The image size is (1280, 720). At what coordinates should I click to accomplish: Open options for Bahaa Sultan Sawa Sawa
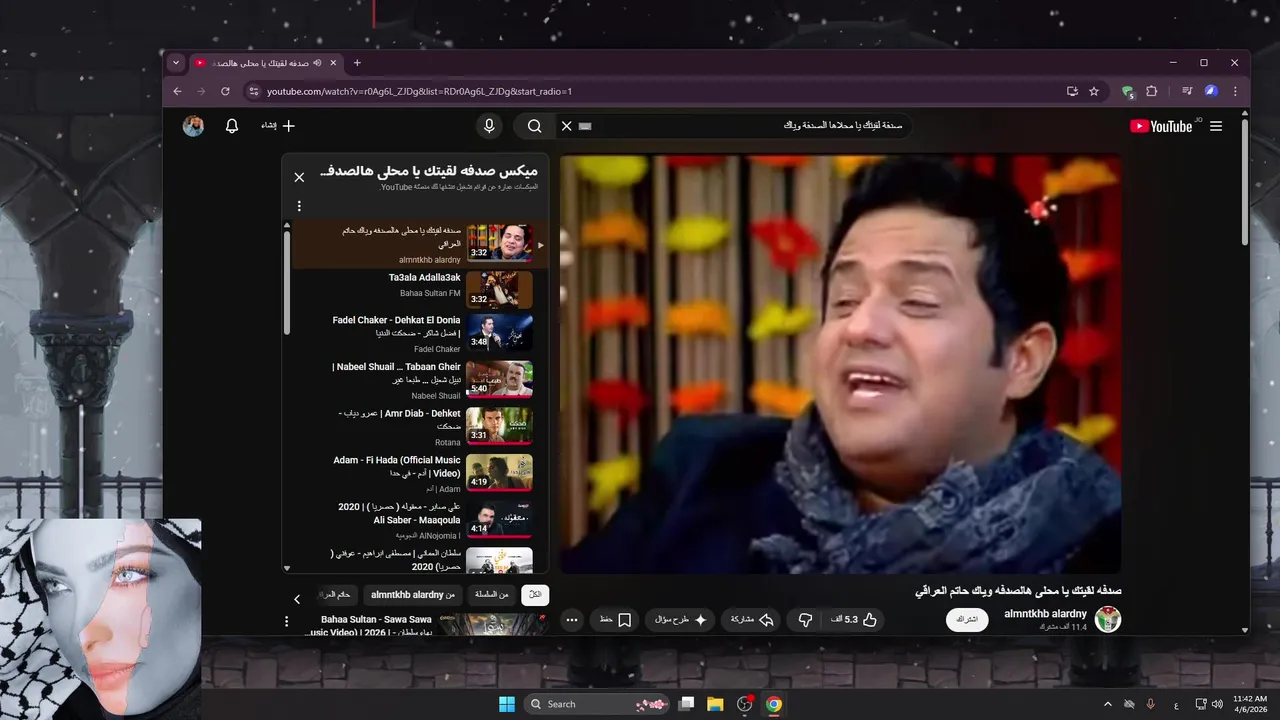point(287,621)
